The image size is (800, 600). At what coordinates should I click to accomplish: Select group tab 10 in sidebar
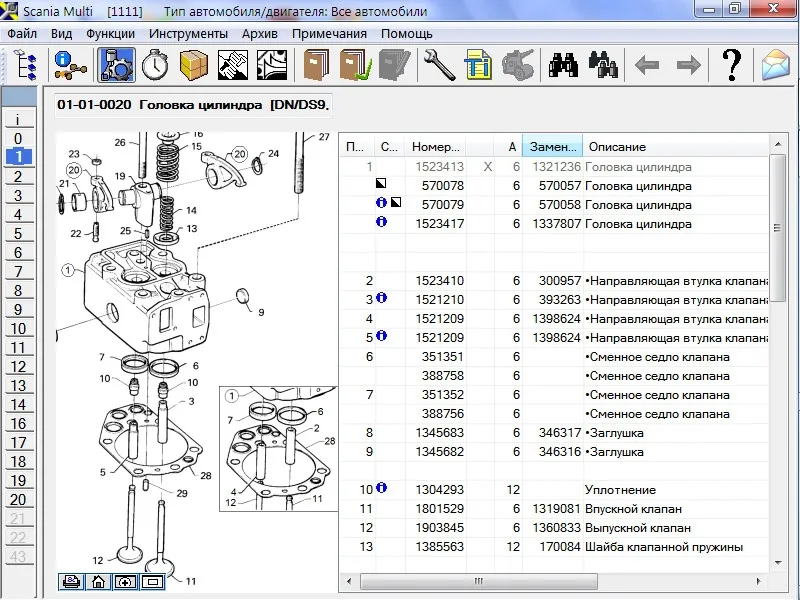19,329
